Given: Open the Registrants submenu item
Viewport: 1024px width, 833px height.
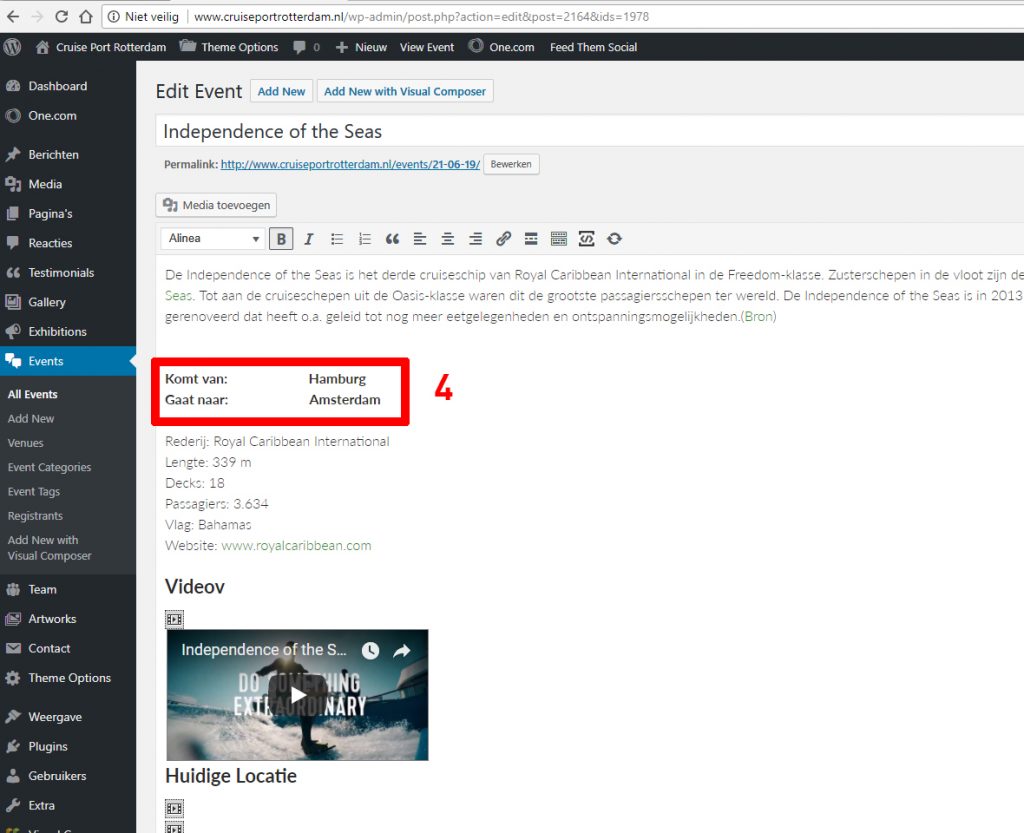Looking at the screenshot, I should 35,516.
